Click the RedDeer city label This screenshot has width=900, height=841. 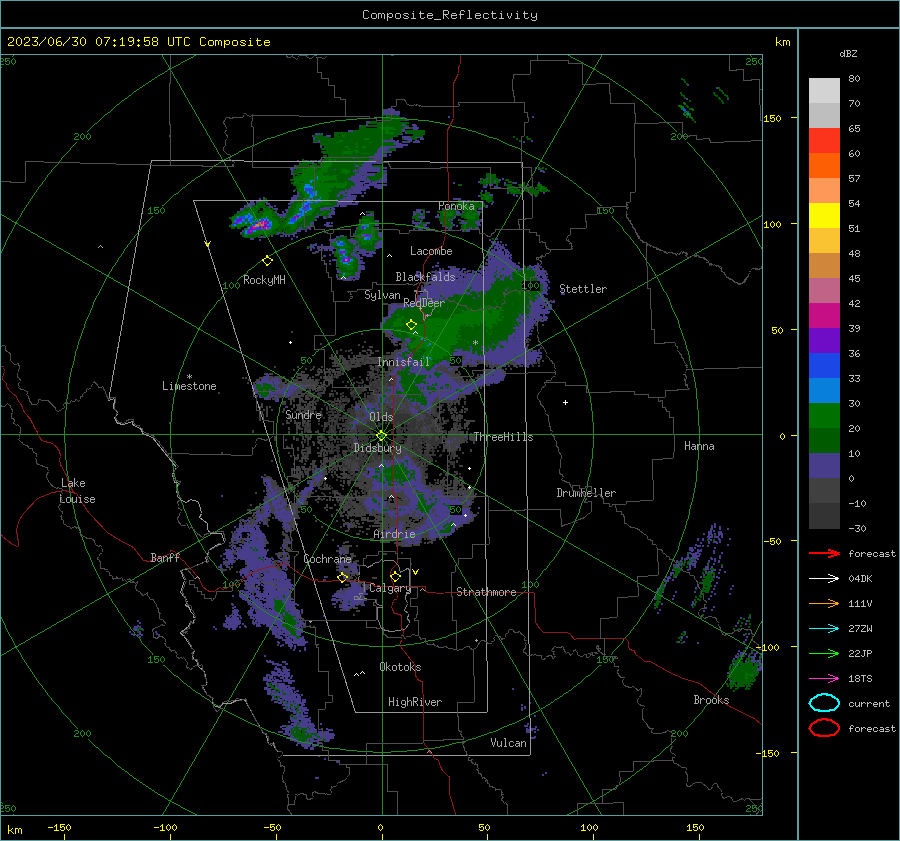pos(424,303)
